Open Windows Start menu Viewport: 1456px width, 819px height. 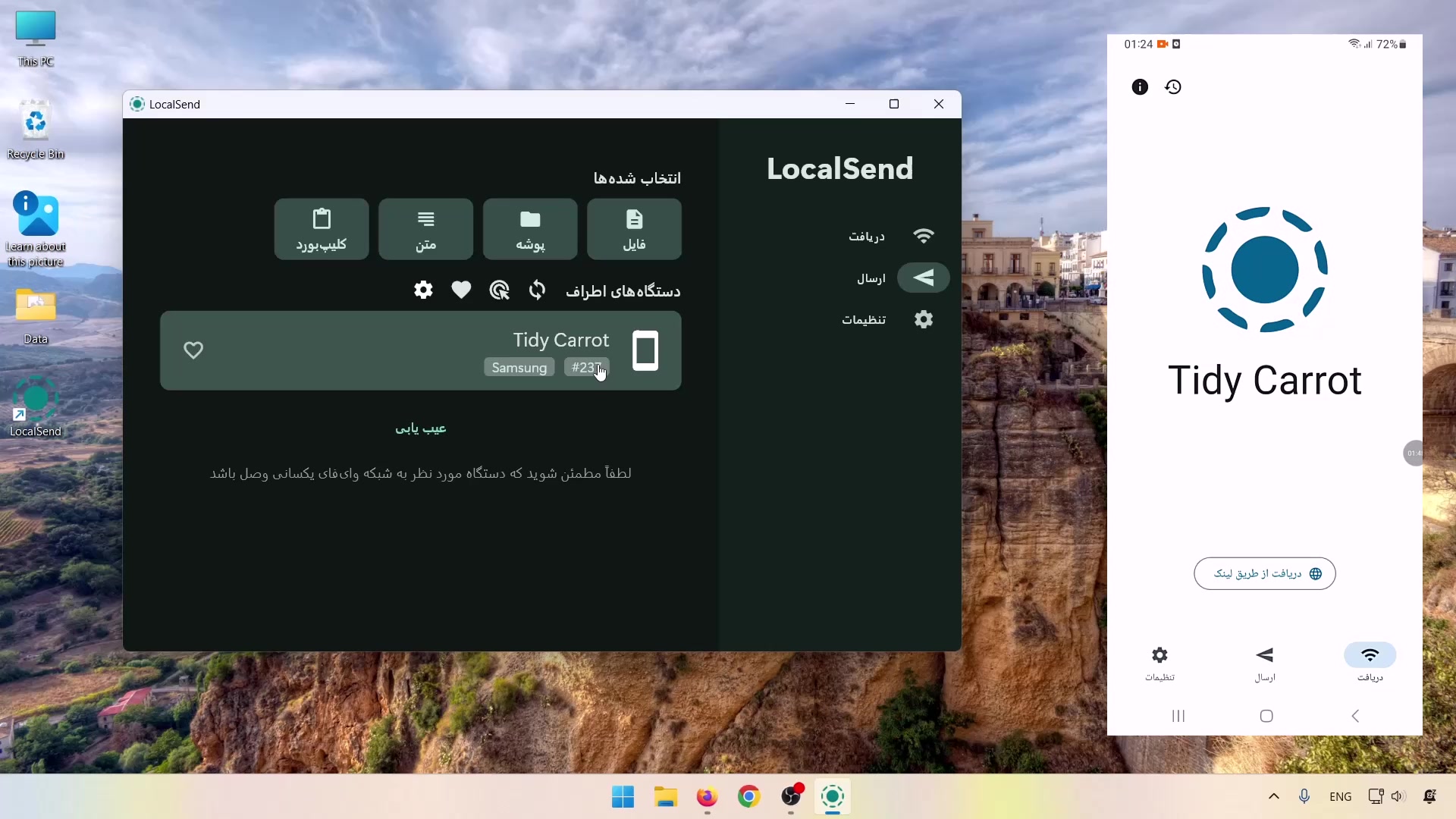(623, 797)
